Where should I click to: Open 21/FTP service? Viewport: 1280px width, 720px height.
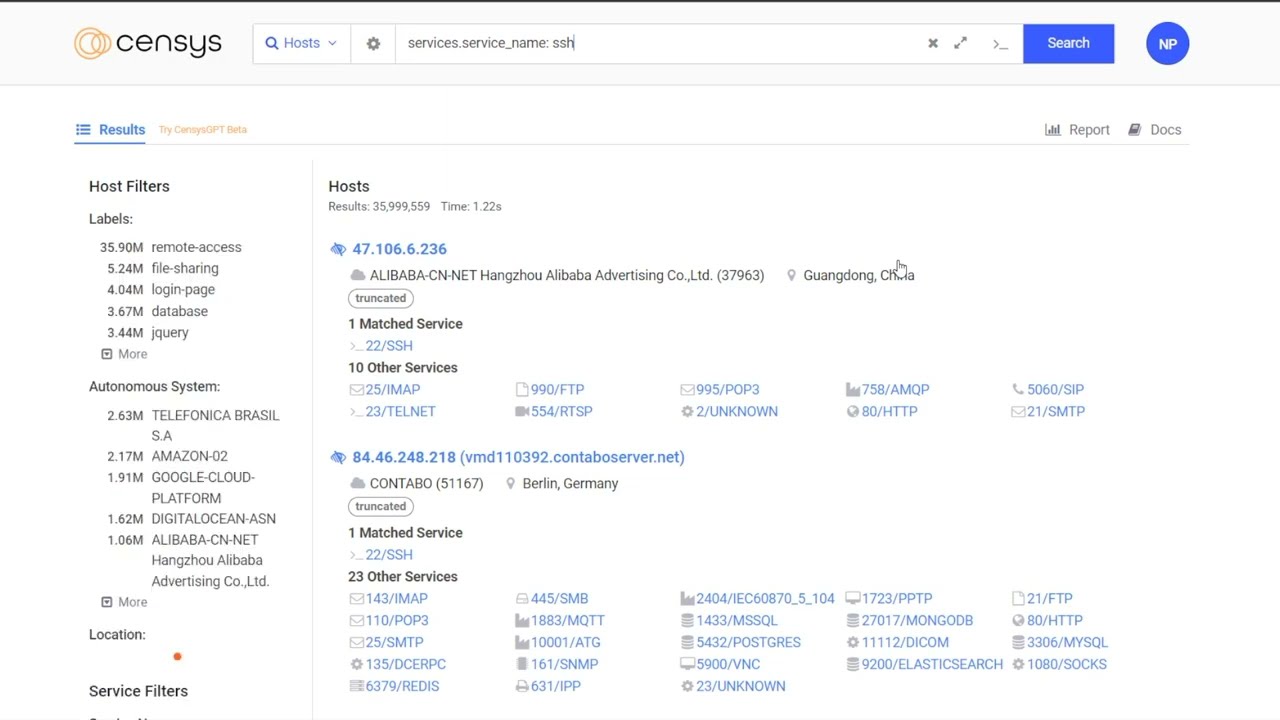pyautogui.click(x=1041, y=598)
